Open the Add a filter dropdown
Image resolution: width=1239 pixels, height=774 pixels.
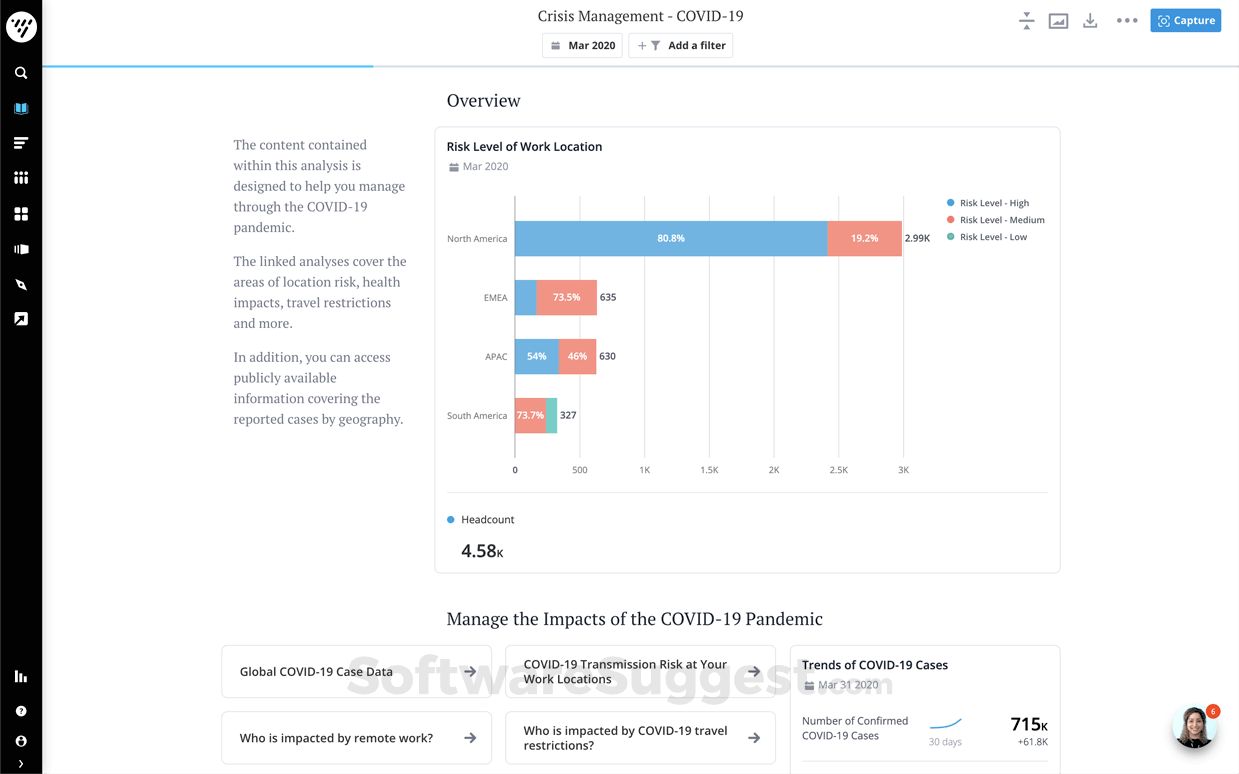(x=680, y=45)
